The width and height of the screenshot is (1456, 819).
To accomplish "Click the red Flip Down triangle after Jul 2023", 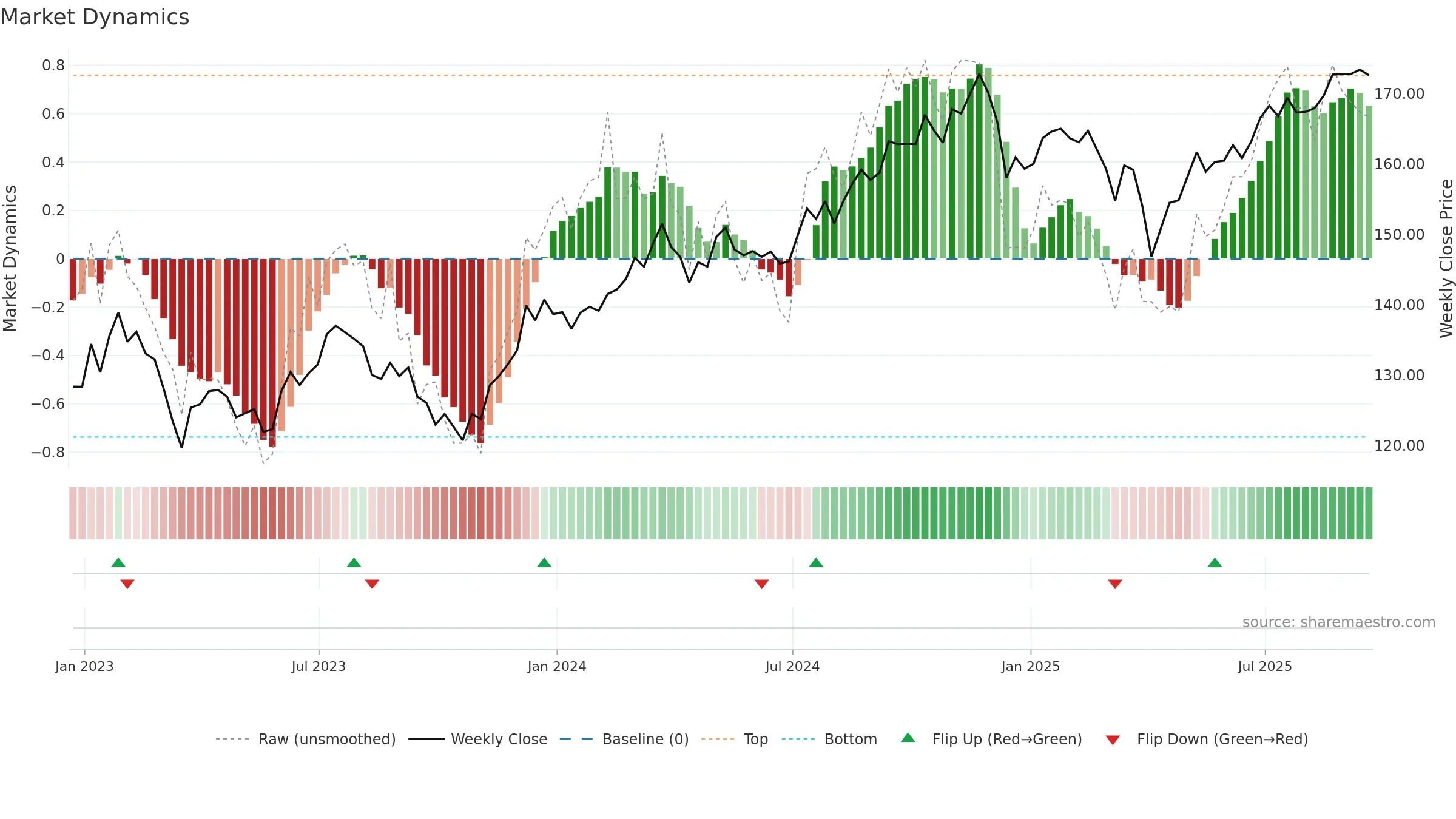I will point(372,584).
